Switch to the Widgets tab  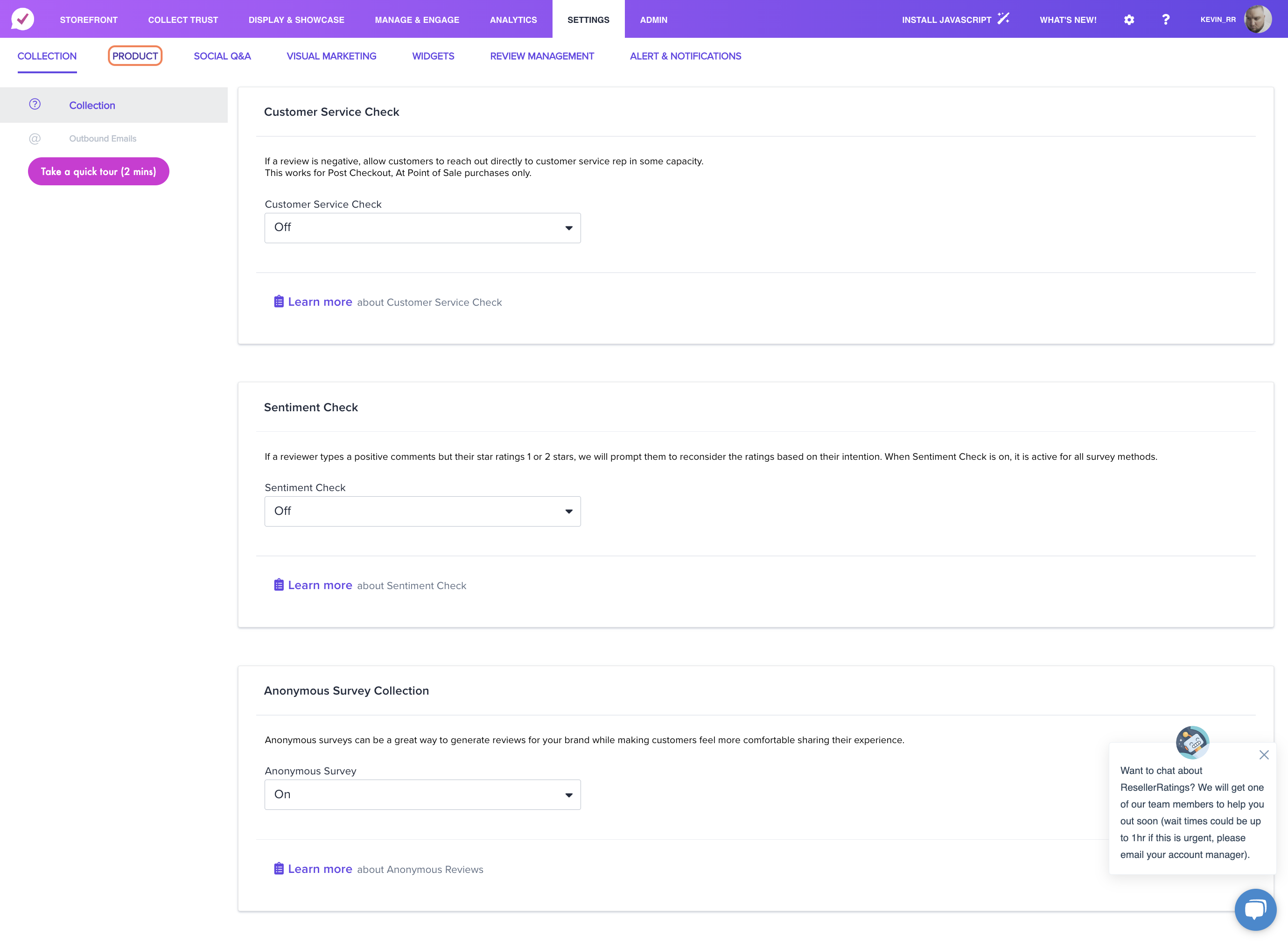tap(433, 56)
